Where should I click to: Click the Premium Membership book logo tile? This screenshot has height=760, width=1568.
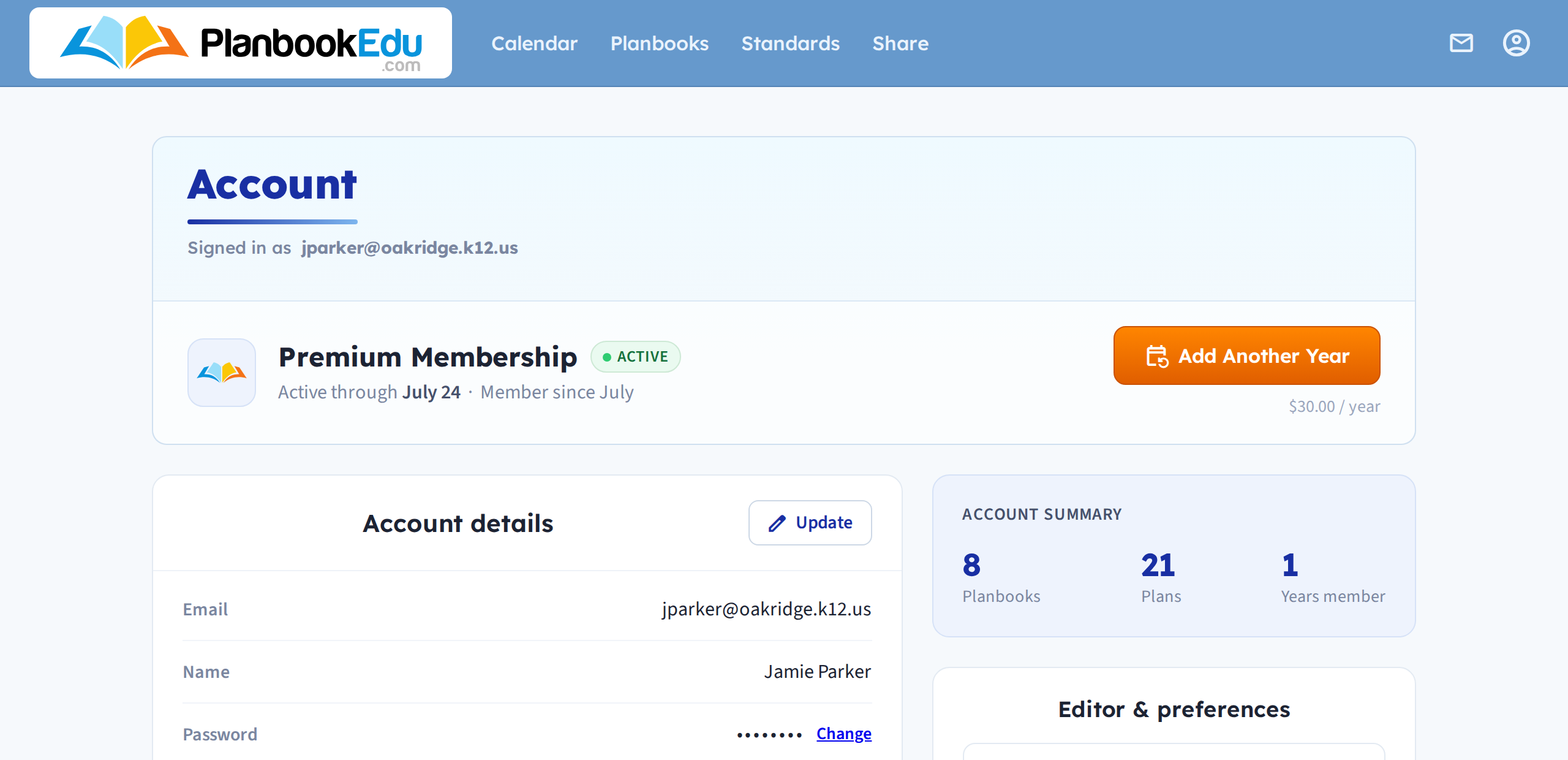coord(222,373)
